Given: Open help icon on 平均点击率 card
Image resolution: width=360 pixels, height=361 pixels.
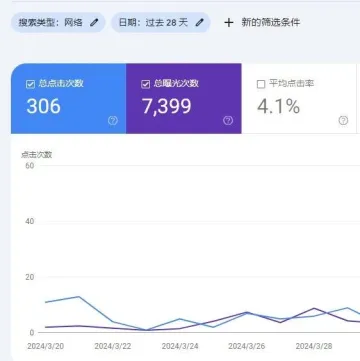Looking at the screenshot, I should click(343, 121).
